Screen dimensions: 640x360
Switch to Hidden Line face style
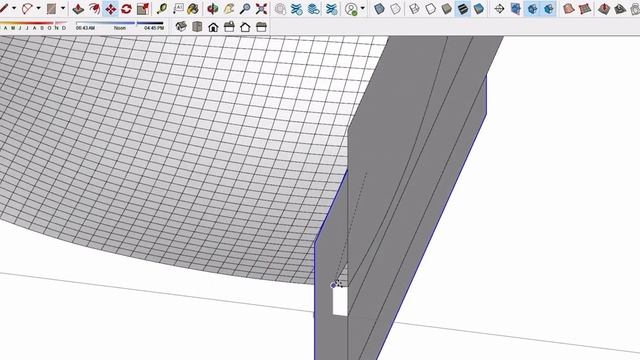(430, 8)
